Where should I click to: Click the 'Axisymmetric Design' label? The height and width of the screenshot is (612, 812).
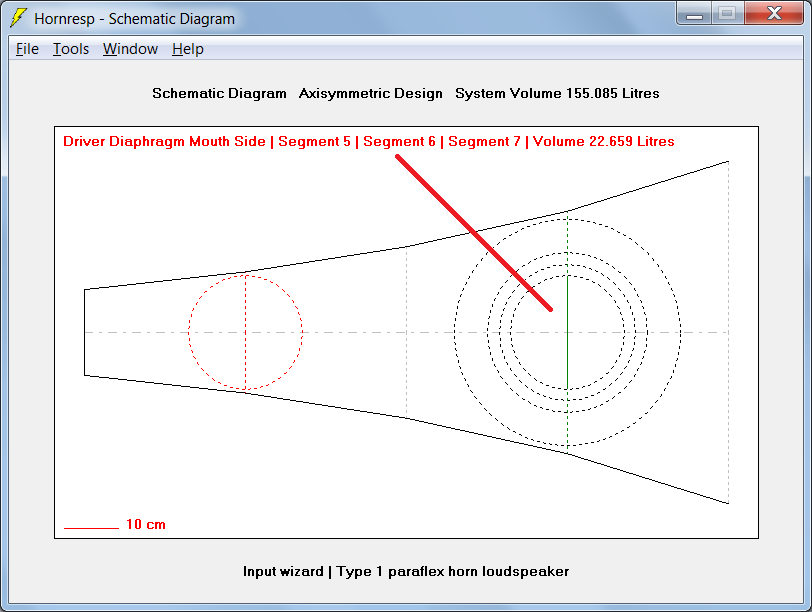370,93
